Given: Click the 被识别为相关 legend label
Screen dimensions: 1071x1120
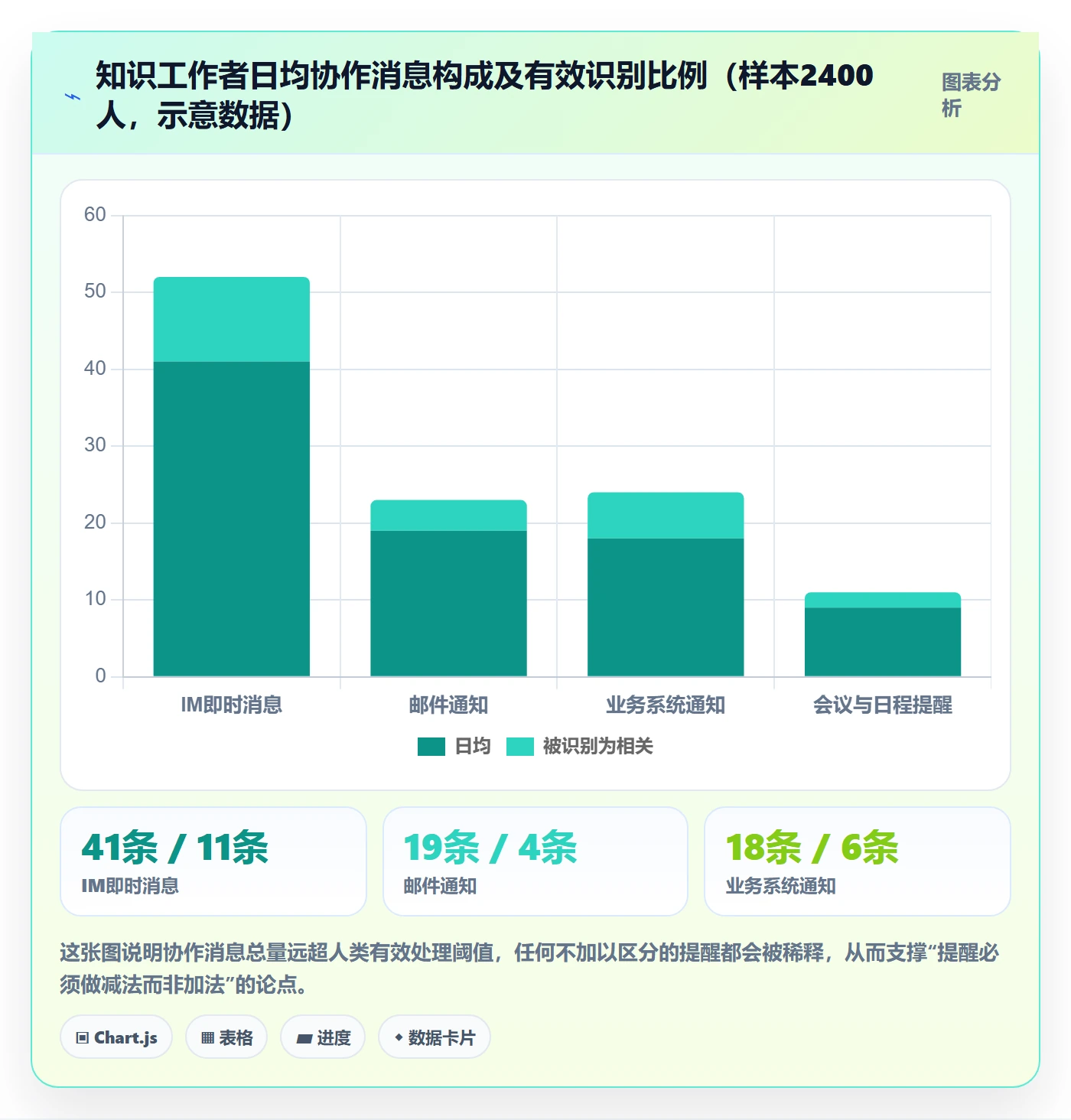Looking at the screenshot, I should (598, 747).
